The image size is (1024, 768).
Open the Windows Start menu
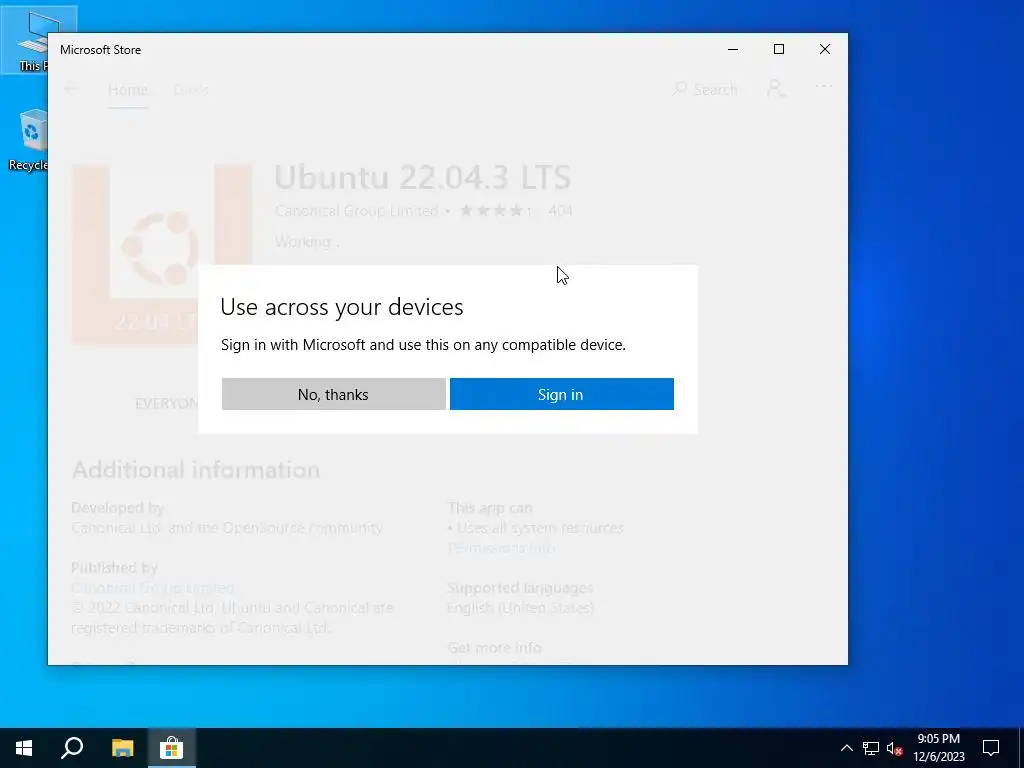(24, 748)
